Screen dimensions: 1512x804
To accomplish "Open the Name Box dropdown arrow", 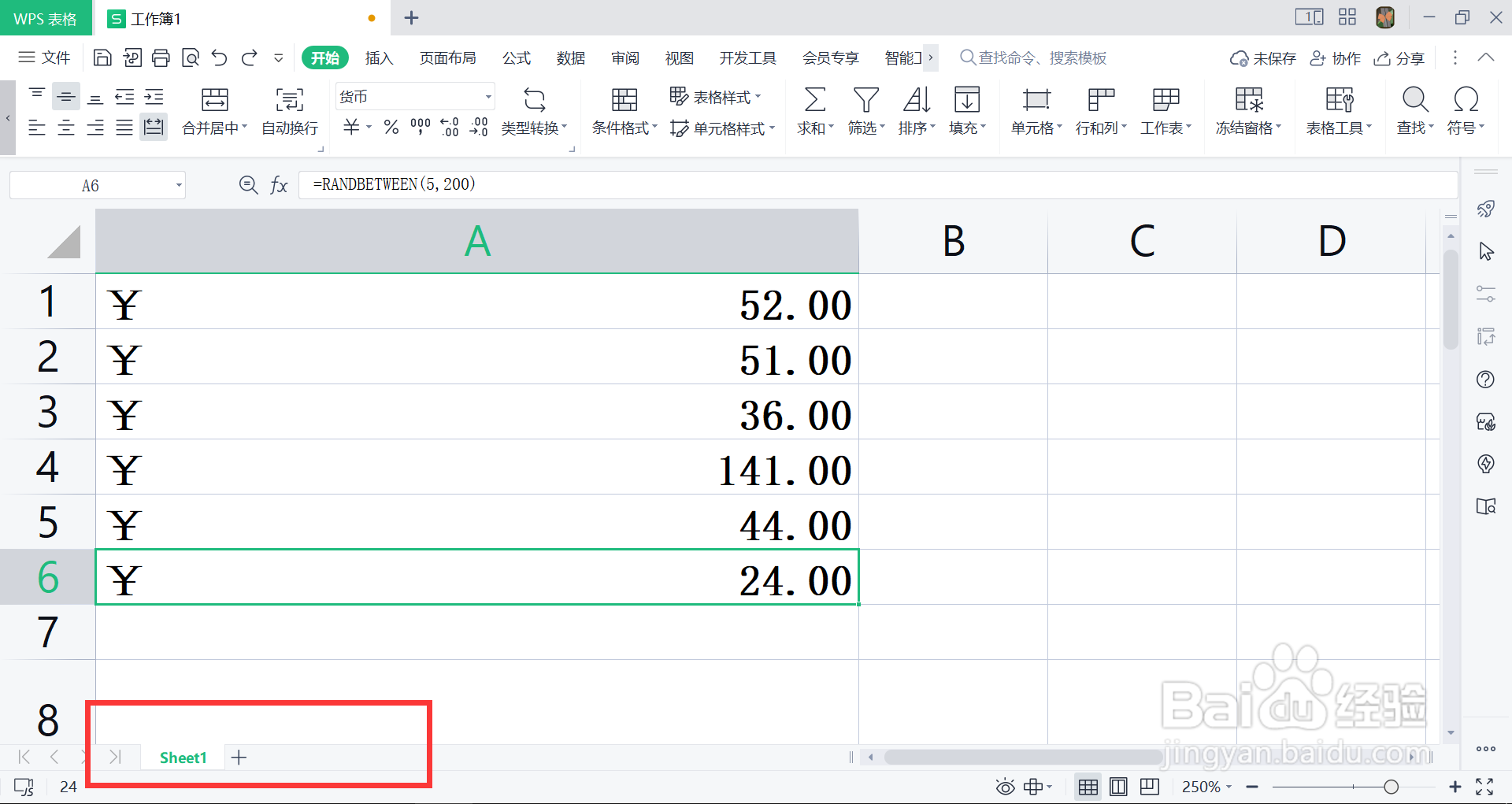I will [179, 186].
